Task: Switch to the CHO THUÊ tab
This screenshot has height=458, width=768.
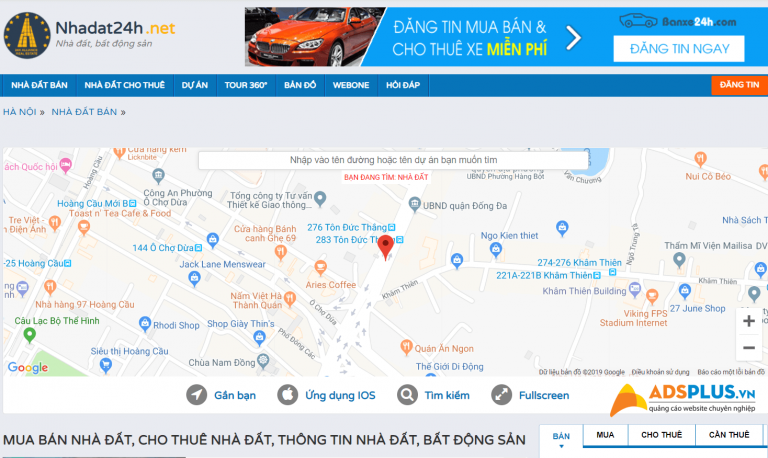Action: pyautogui.click(x=661, y=435)
